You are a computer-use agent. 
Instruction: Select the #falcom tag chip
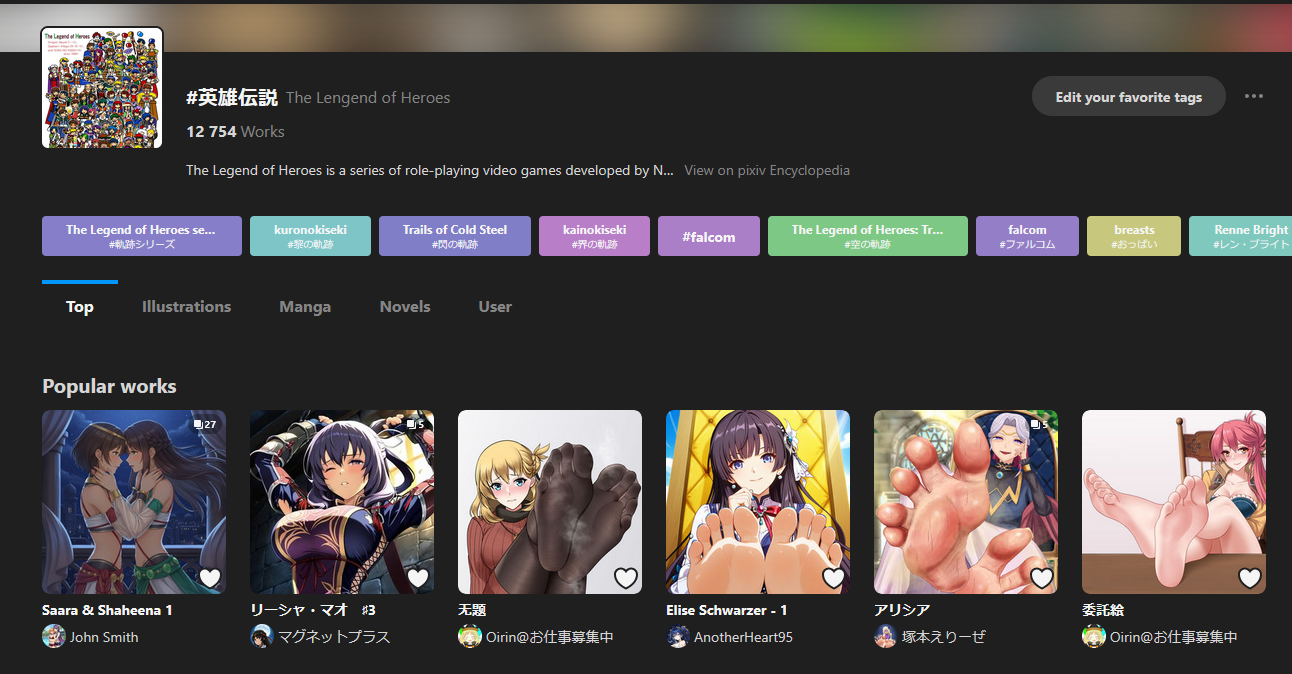click(x=709, y=236)
